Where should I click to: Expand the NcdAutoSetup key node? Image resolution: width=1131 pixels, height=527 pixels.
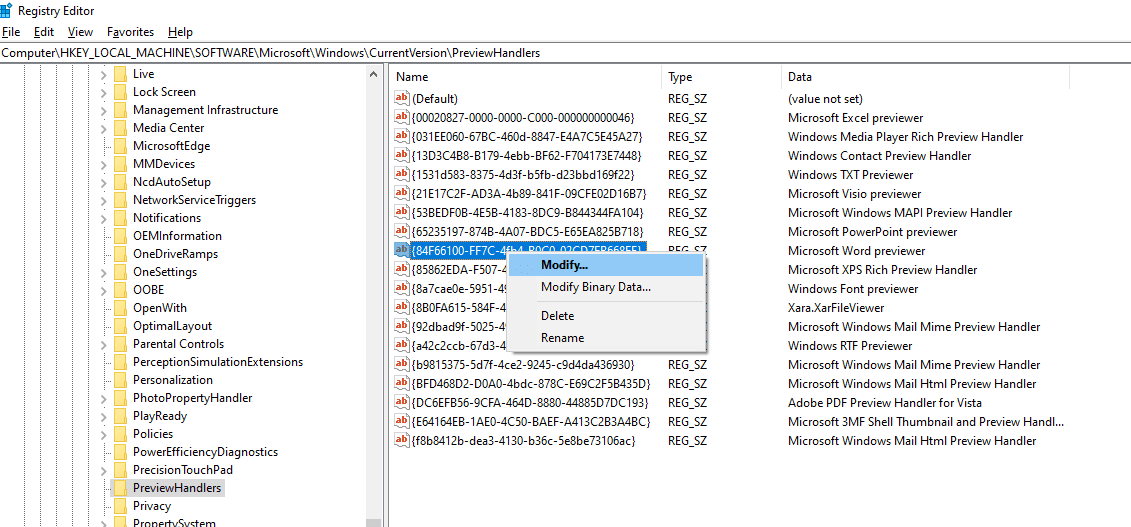(103, 182)
